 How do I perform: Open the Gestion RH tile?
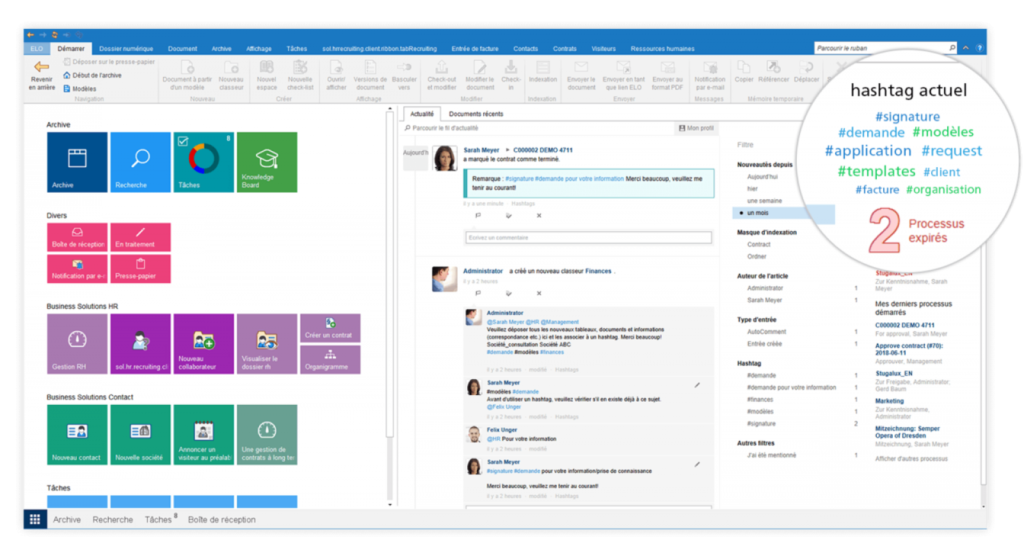click(77, 345)
